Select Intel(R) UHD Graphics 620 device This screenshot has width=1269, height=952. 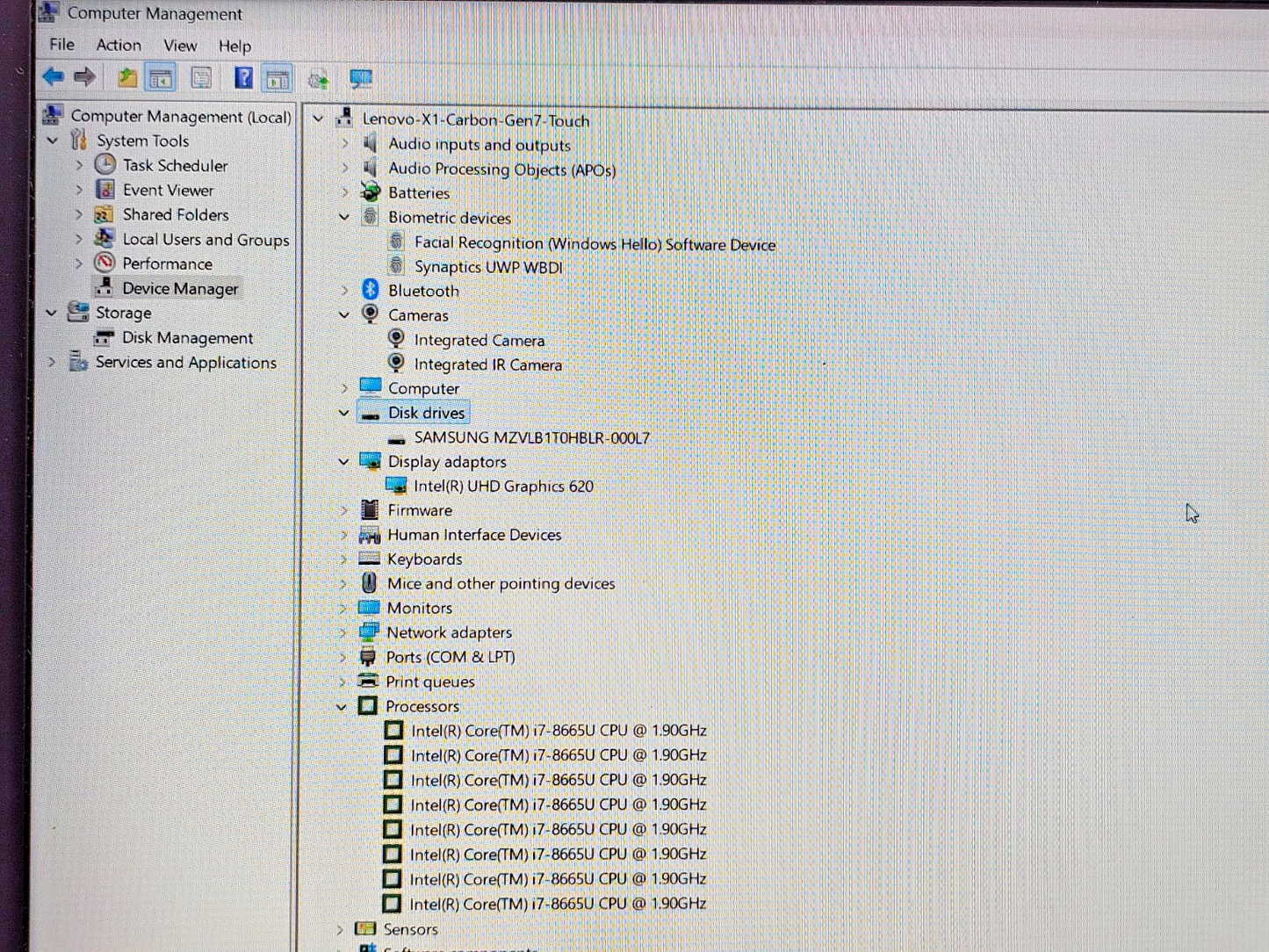[503, 487]
